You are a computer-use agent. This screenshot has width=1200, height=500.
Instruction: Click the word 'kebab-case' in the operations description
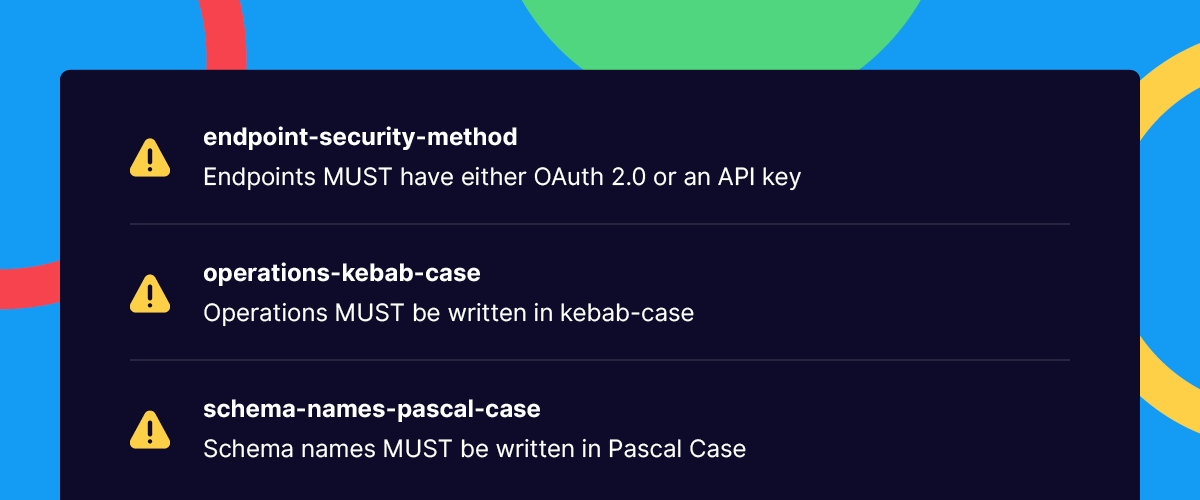click(x=626, y=313)
